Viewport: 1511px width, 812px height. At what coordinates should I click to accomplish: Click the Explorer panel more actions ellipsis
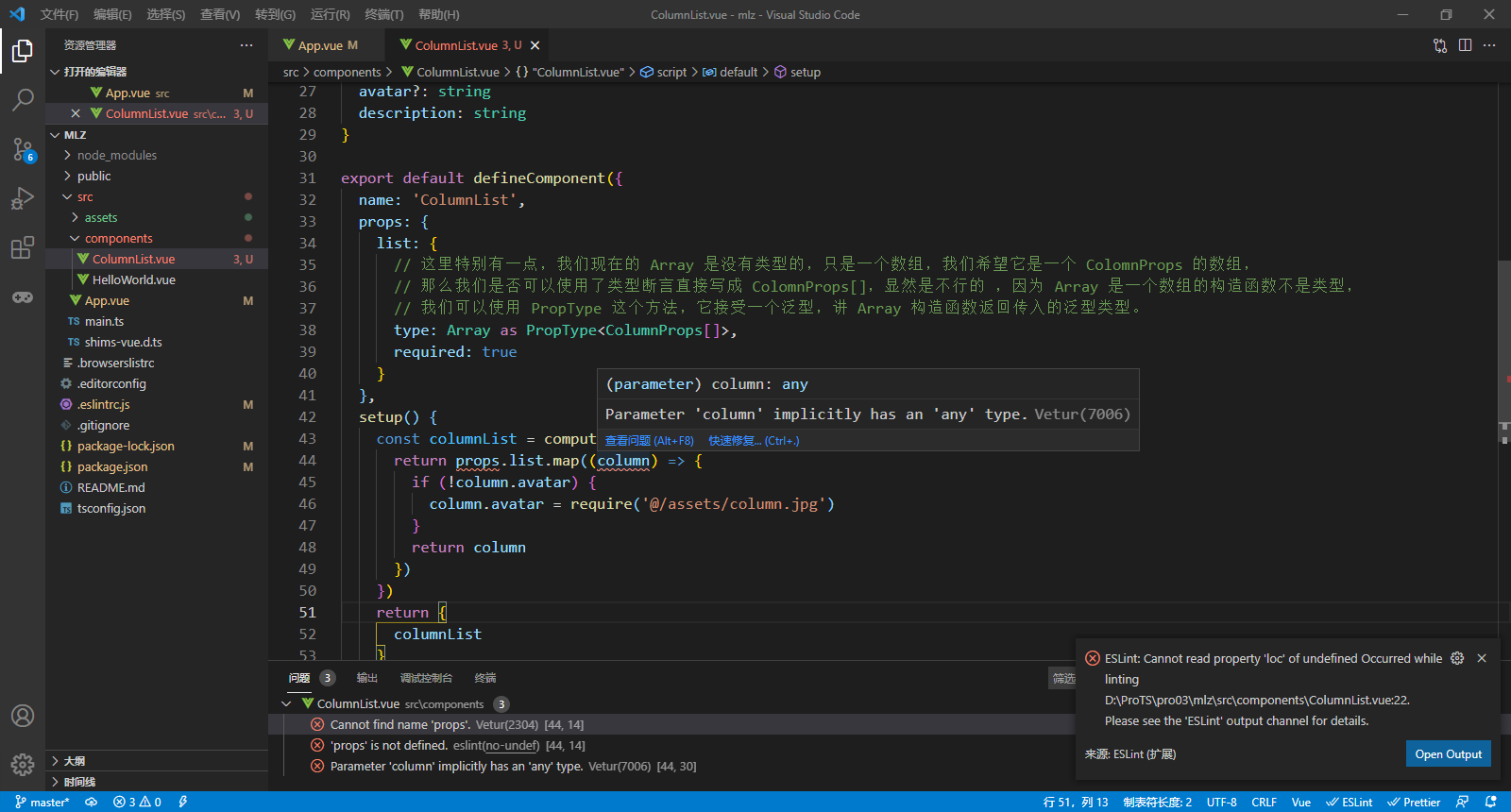(246, 45)
